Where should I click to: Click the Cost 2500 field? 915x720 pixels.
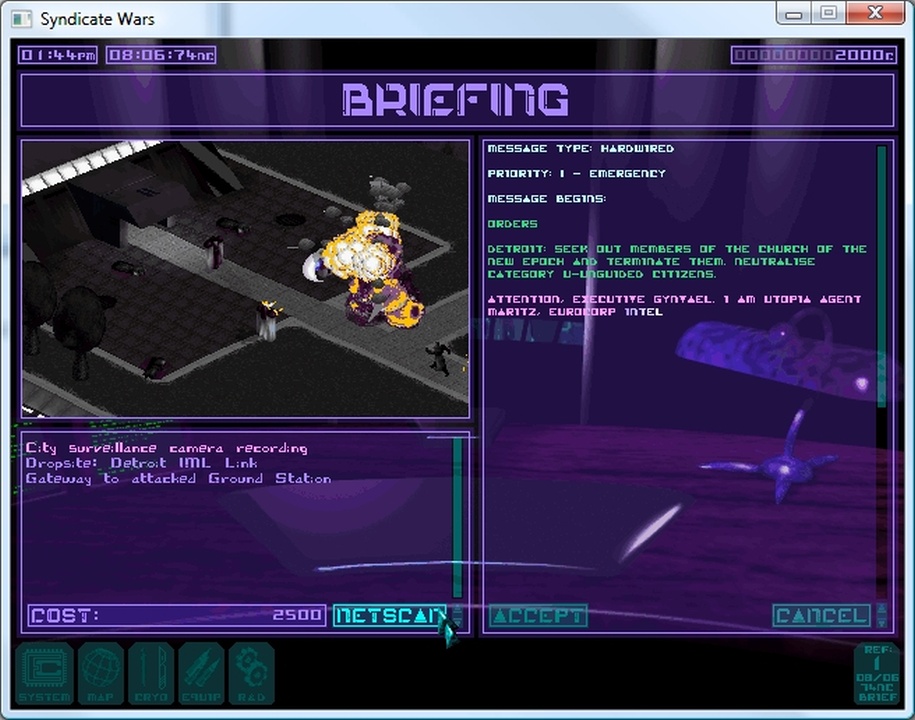pyautogui.click(x=177, y=616)
